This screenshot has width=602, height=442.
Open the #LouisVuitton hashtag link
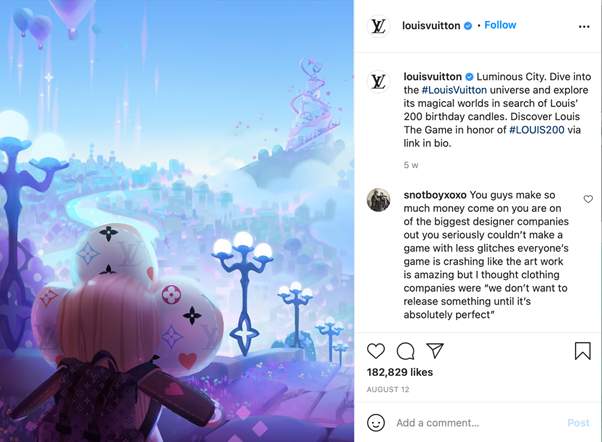click(x=454, y=90)
